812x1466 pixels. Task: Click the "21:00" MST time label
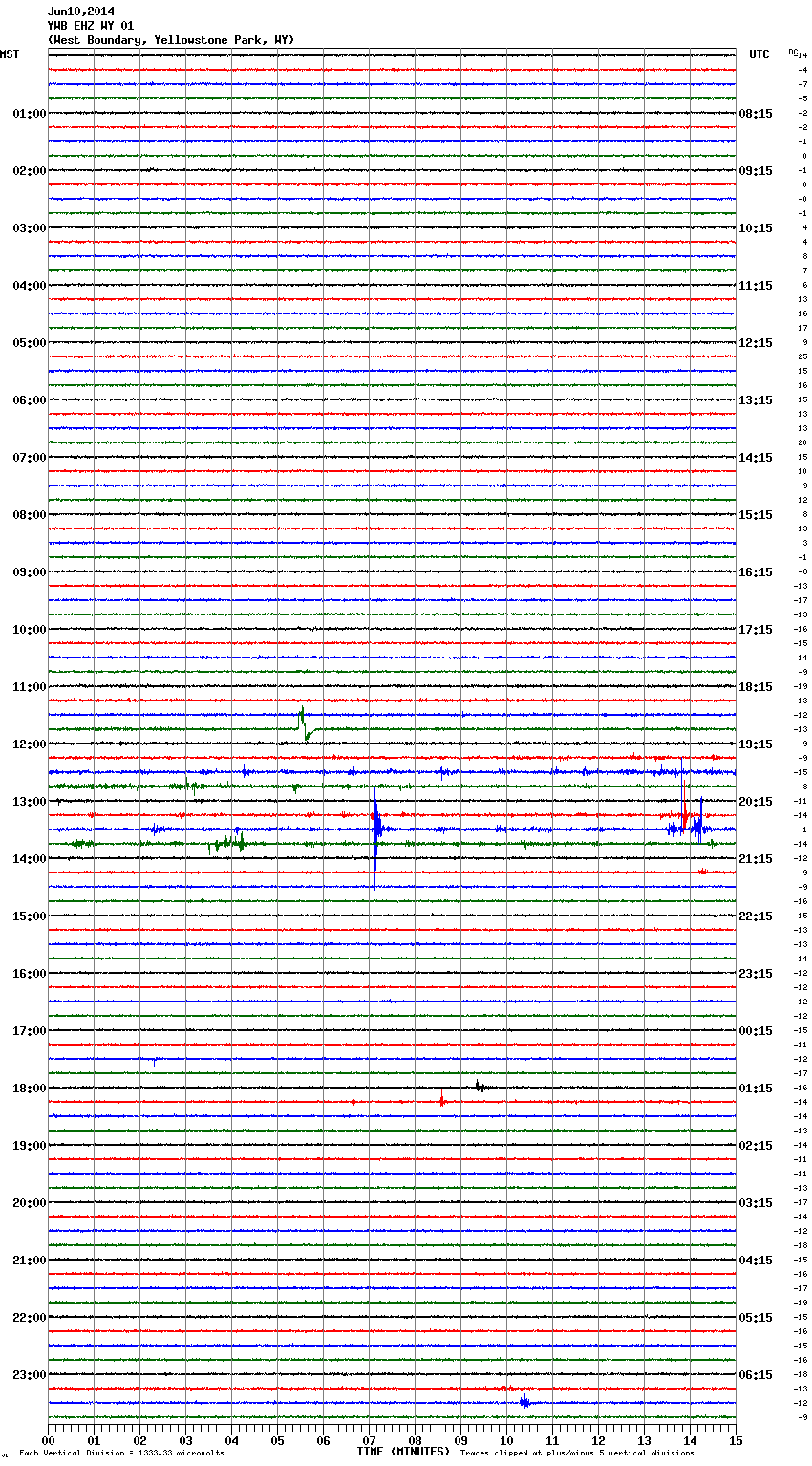[29, 1261]
